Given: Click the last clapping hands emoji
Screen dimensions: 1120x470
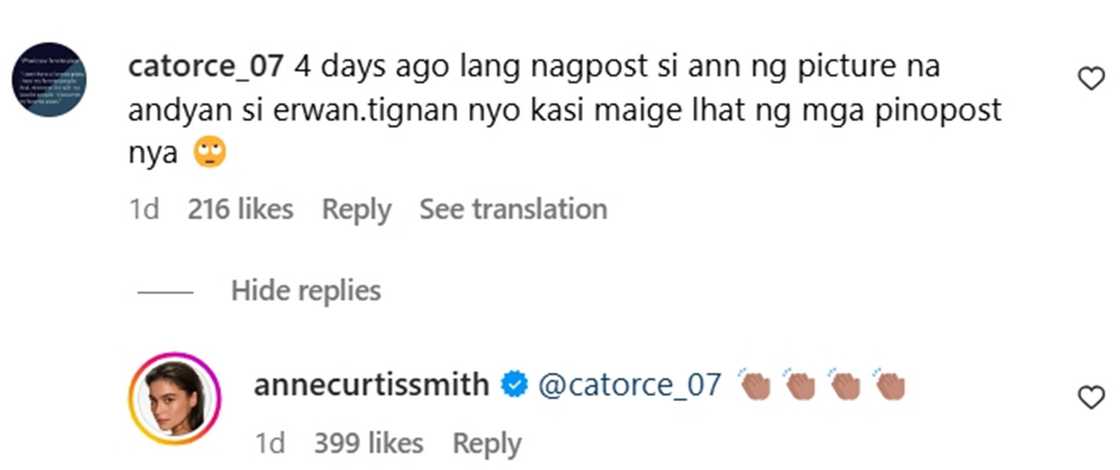Looking at the screenshot, I should (889, 385).
